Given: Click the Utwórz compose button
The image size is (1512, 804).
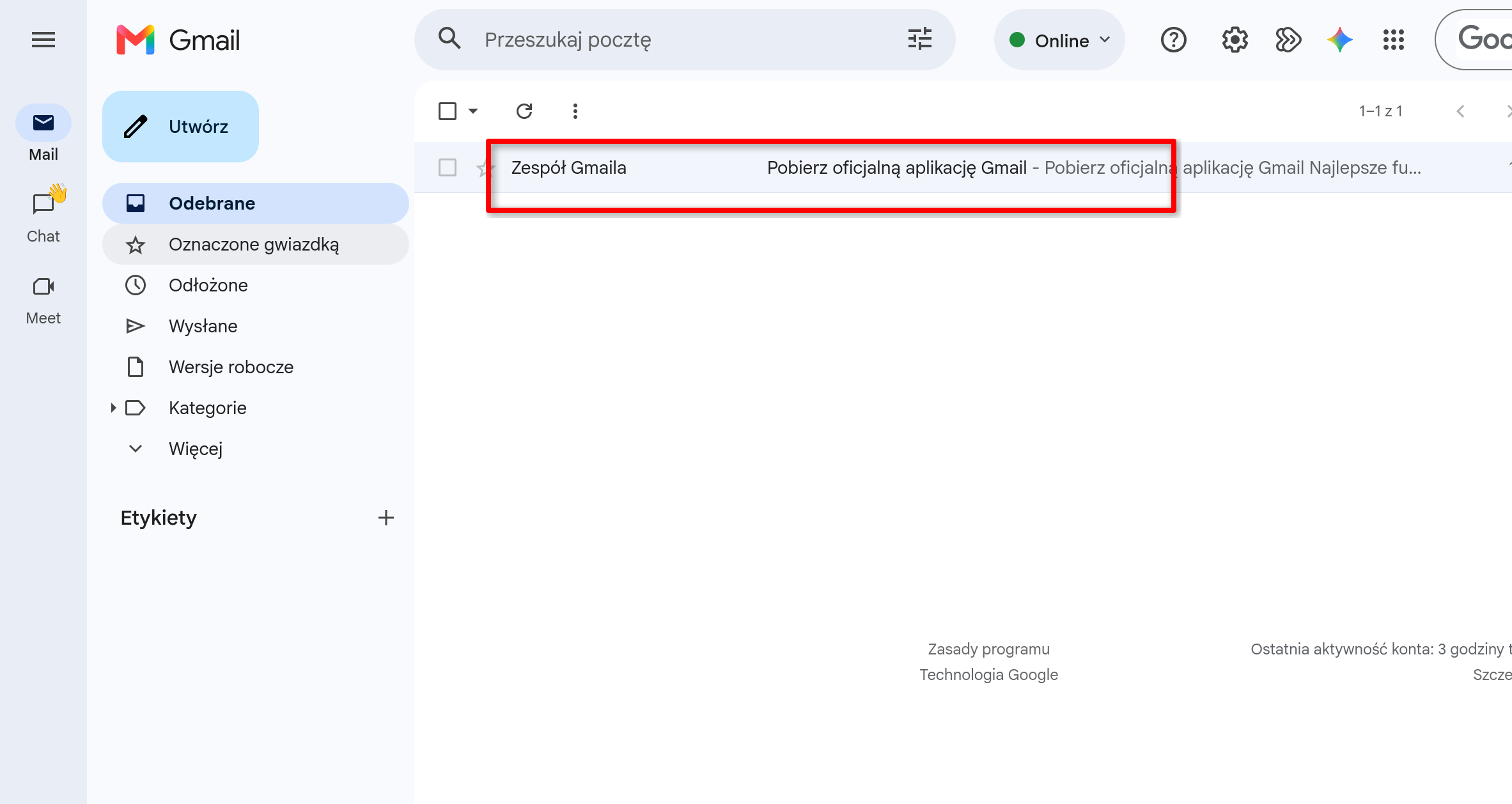Looking at the screenshot, I should point(180,127).
